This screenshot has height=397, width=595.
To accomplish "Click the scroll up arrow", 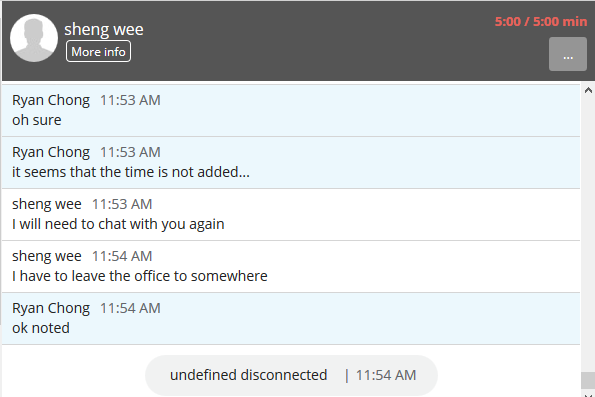I will click(588, 90).
